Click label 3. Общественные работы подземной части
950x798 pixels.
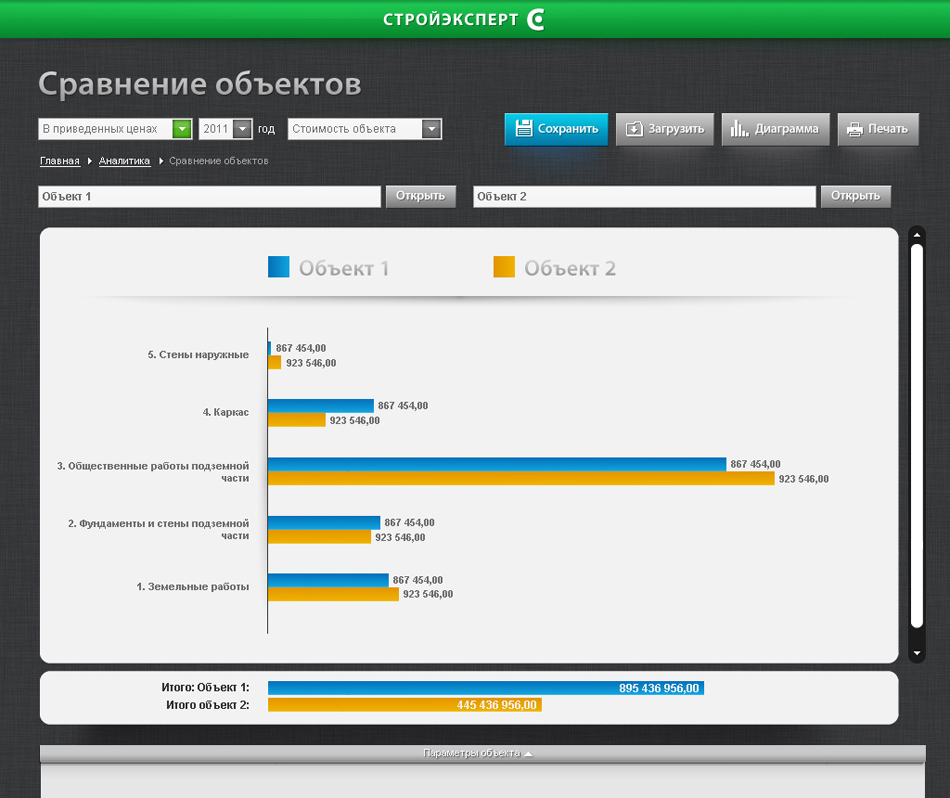[x=153, y=472]
